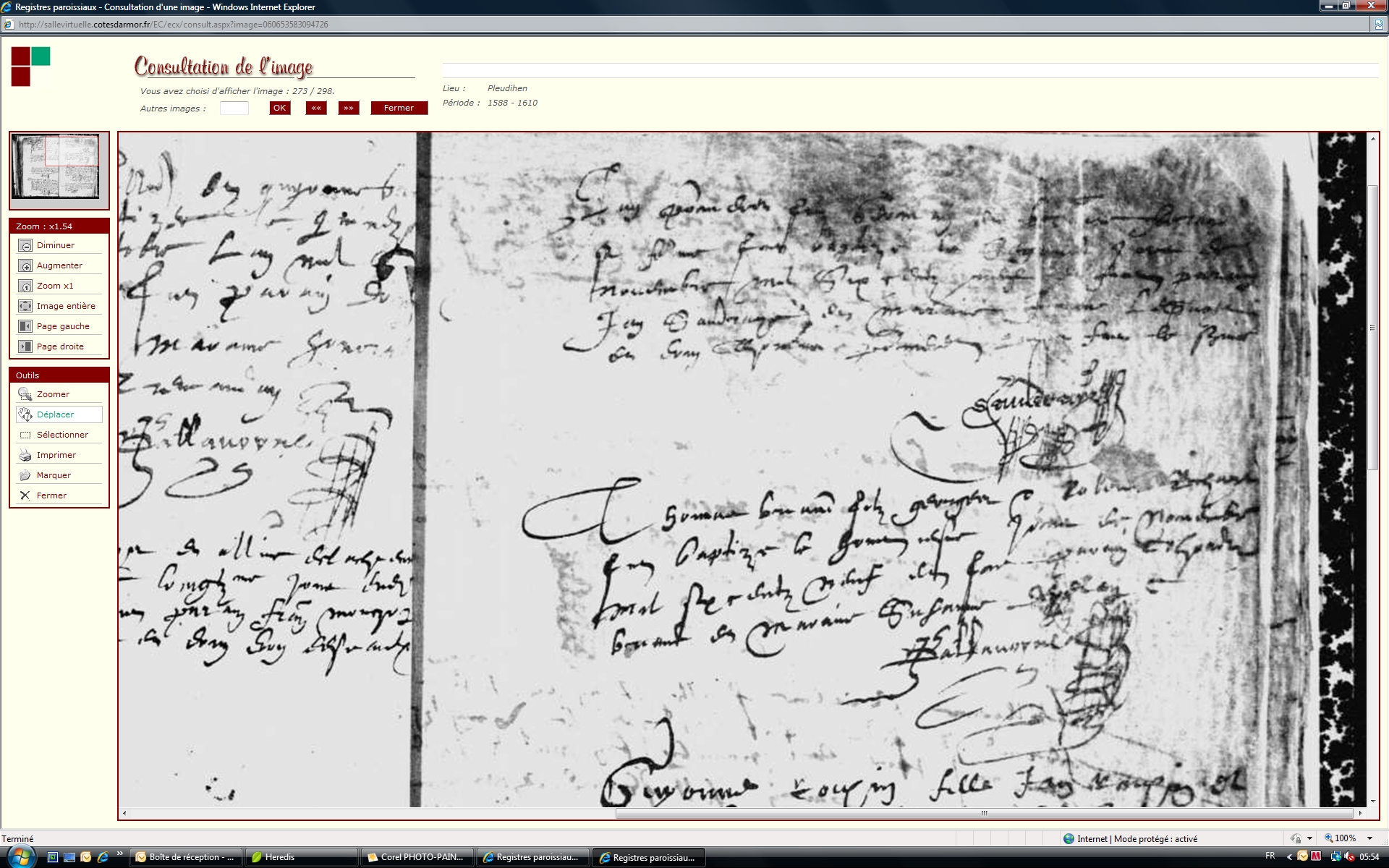Go to the next image
This screenshot has height=868, width=1389.
click(349, 109)
